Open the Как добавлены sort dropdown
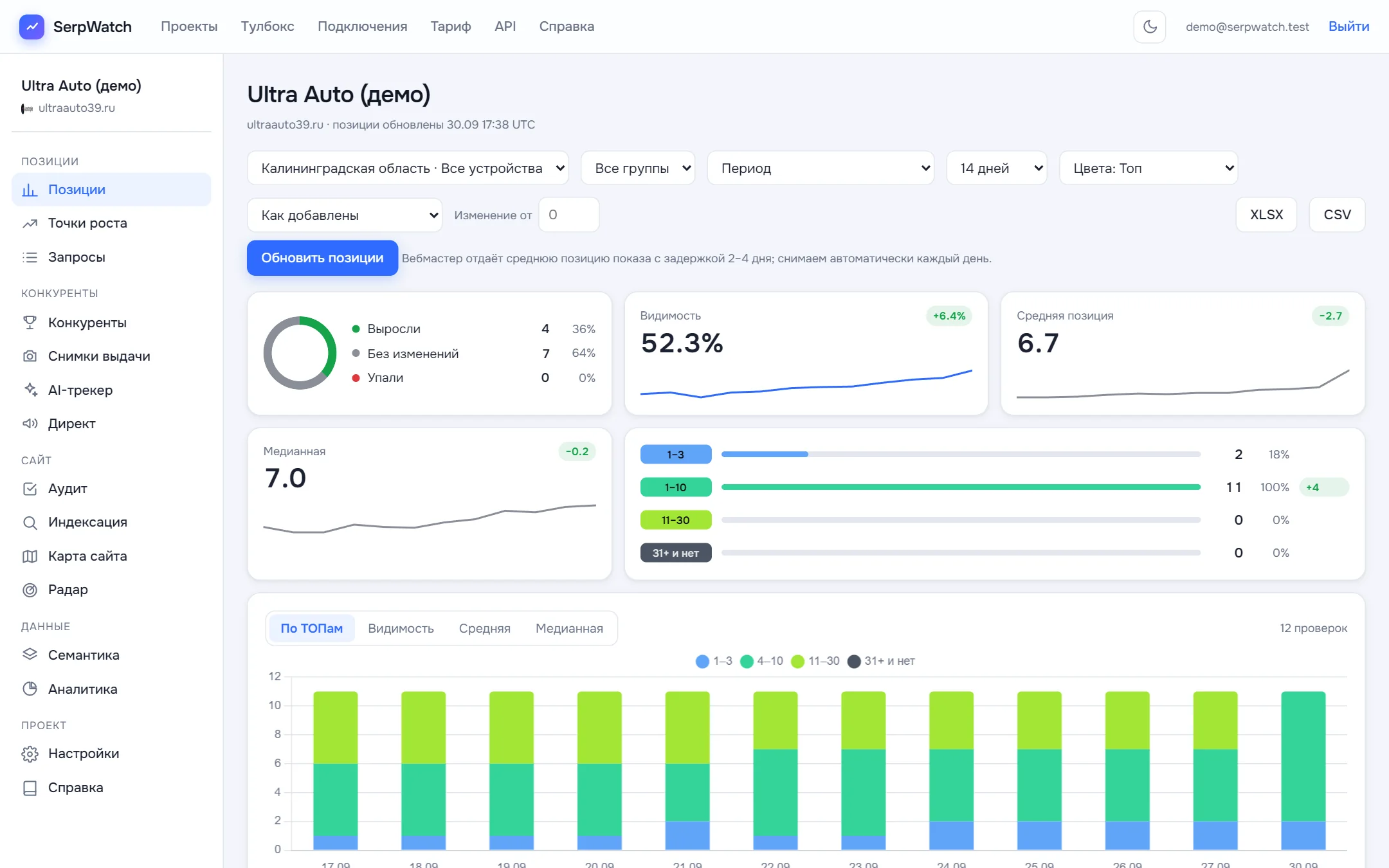1389x868 pixels. pos(345,215)
